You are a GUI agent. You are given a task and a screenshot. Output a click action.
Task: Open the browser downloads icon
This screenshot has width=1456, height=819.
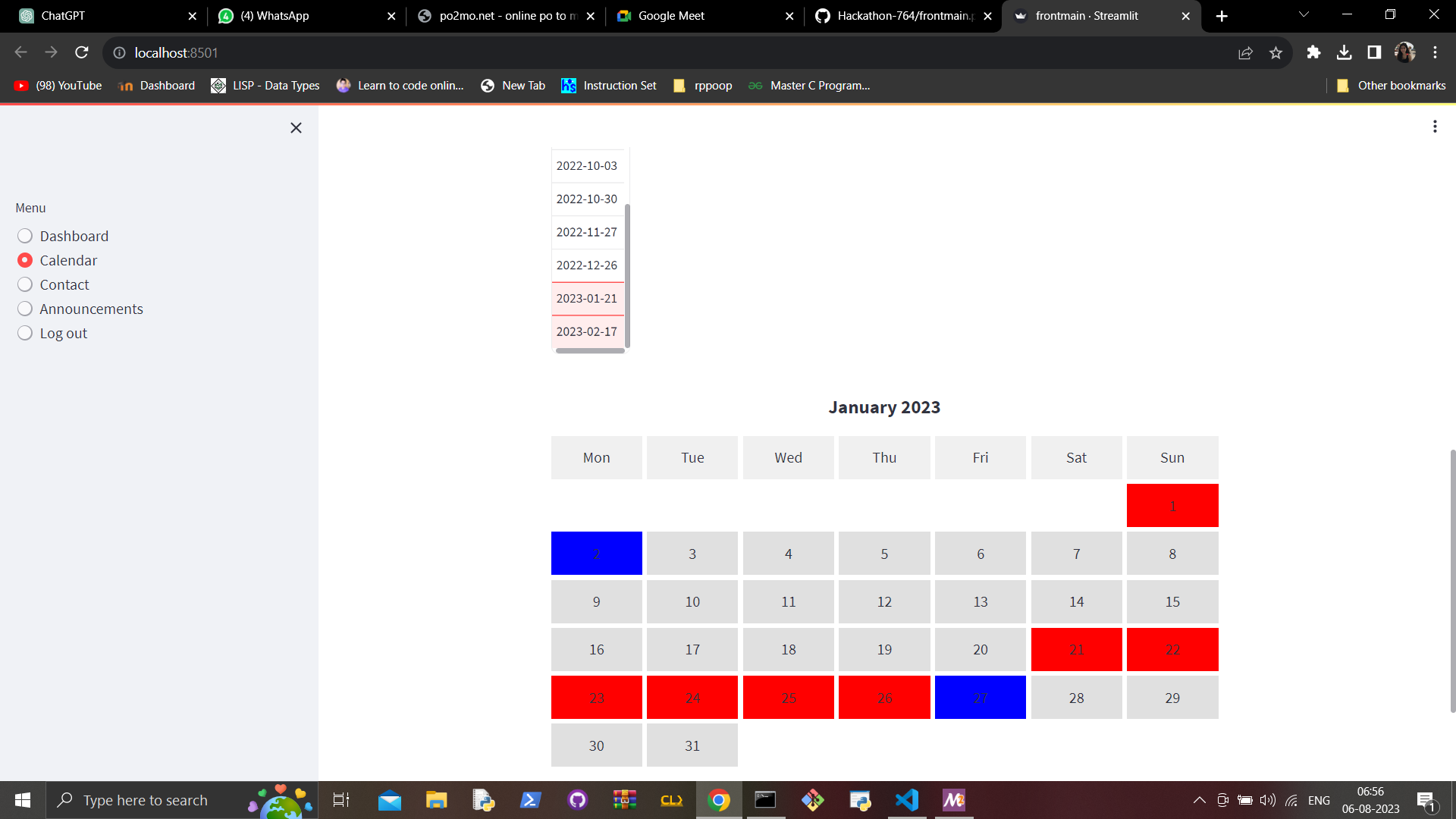(x=1344, y=52)
